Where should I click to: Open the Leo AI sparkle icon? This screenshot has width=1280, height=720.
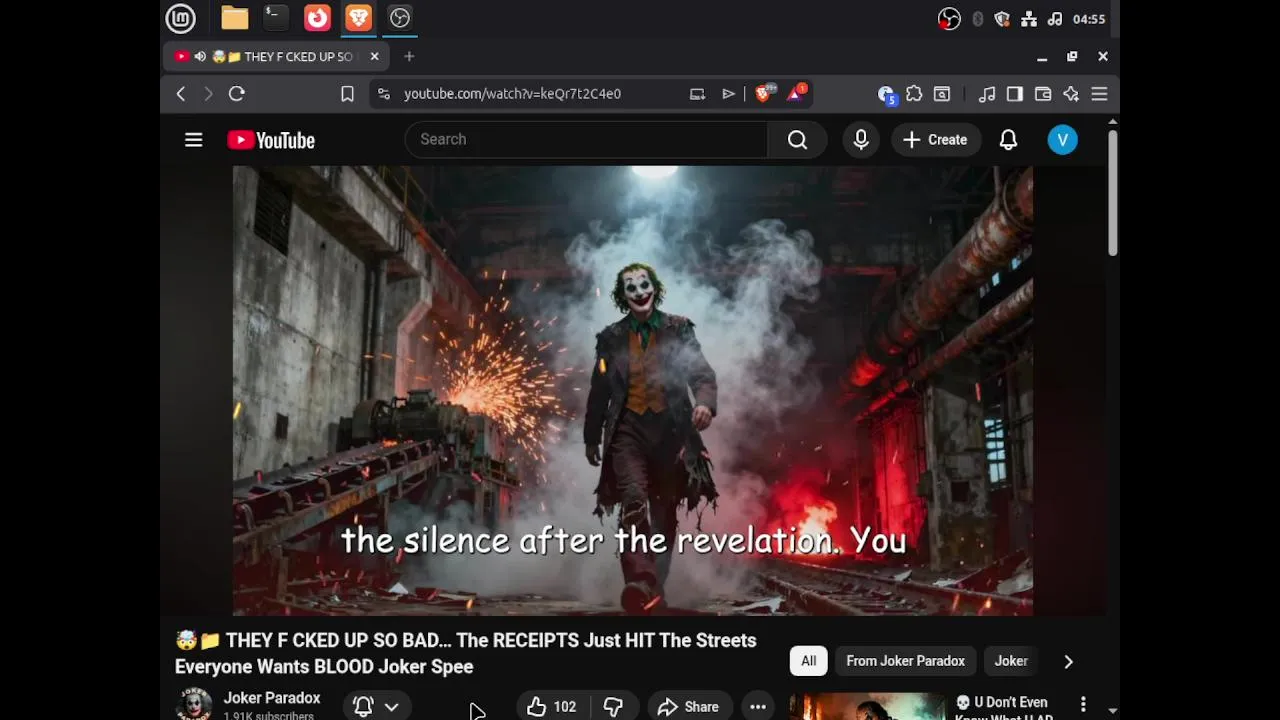pyautogui.click(x=1071, y=93)
